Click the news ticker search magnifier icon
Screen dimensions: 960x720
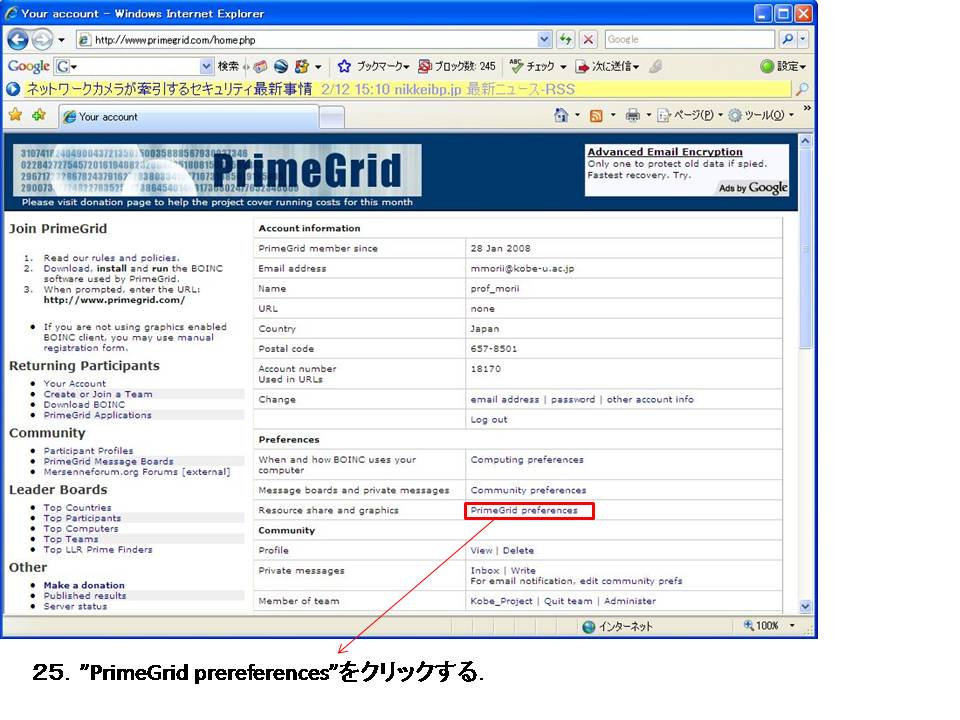[801, 89]
